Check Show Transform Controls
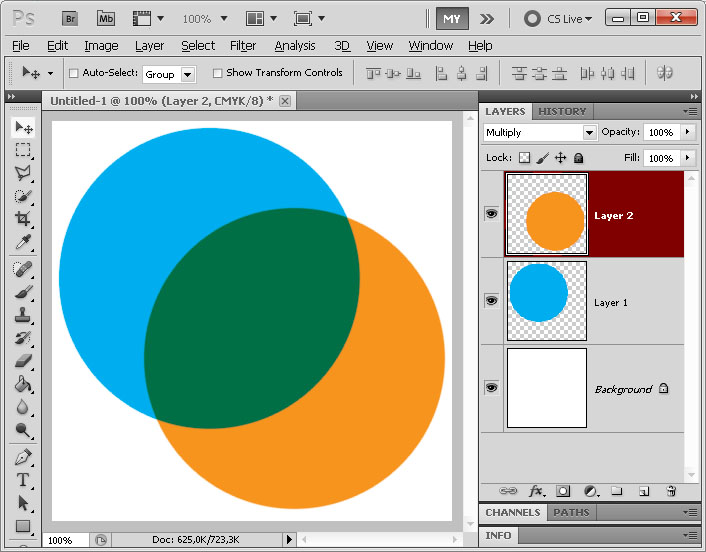 click(x=217, y=73)
